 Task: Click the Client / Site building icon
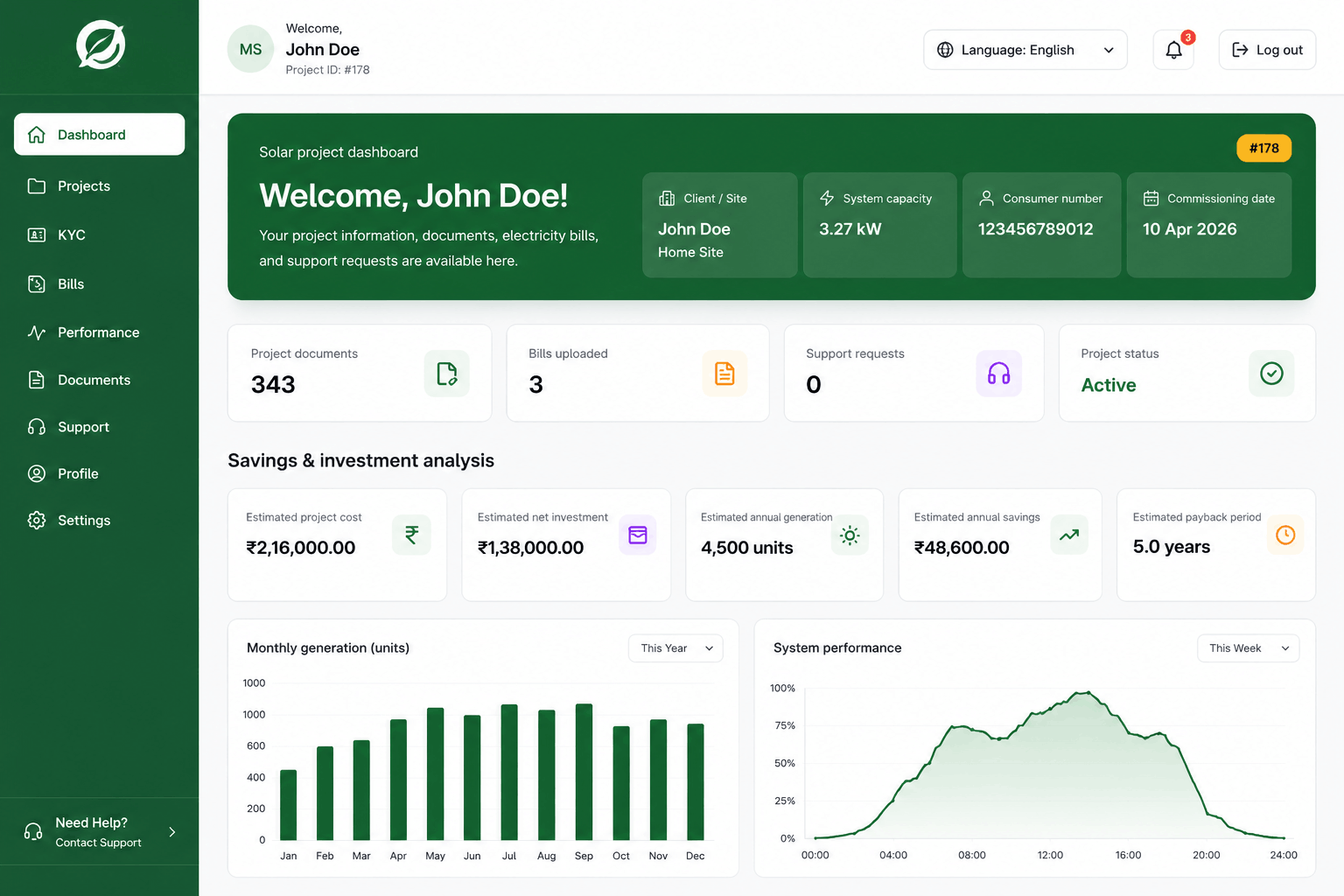coord(667,199)
